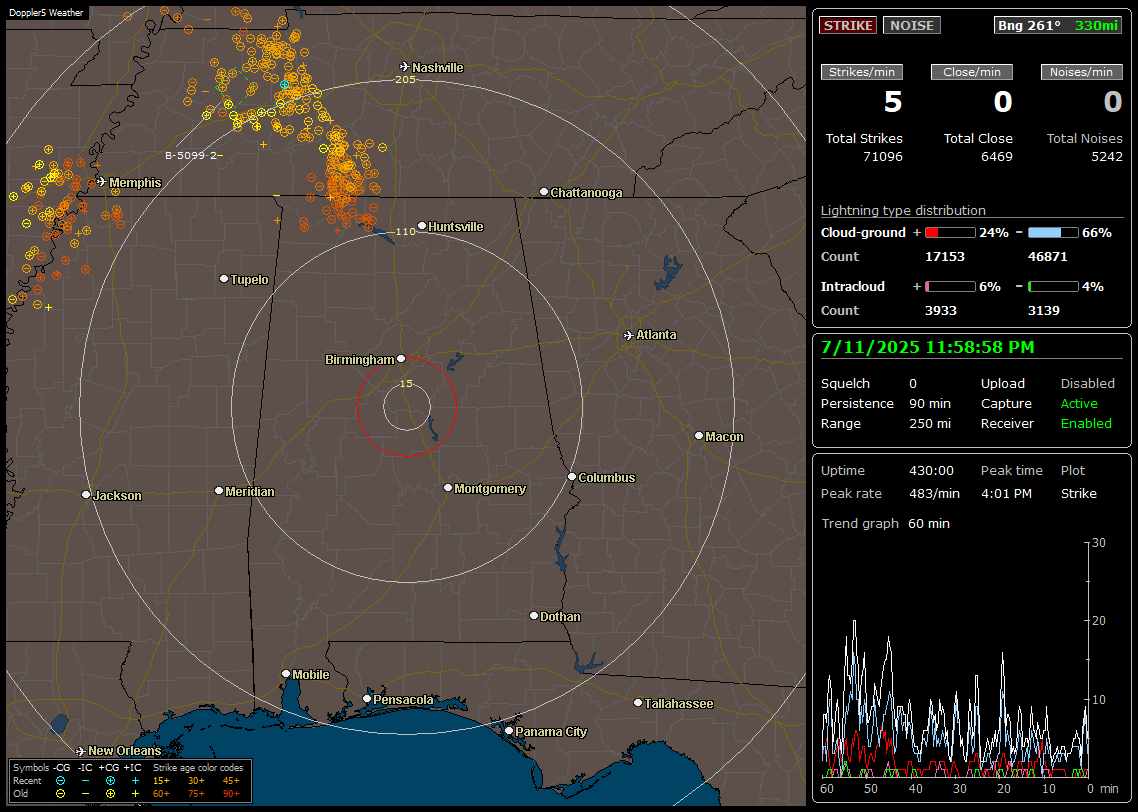
Task: Click the Peak time value 4:01 PM
Action: [1006, 494]
